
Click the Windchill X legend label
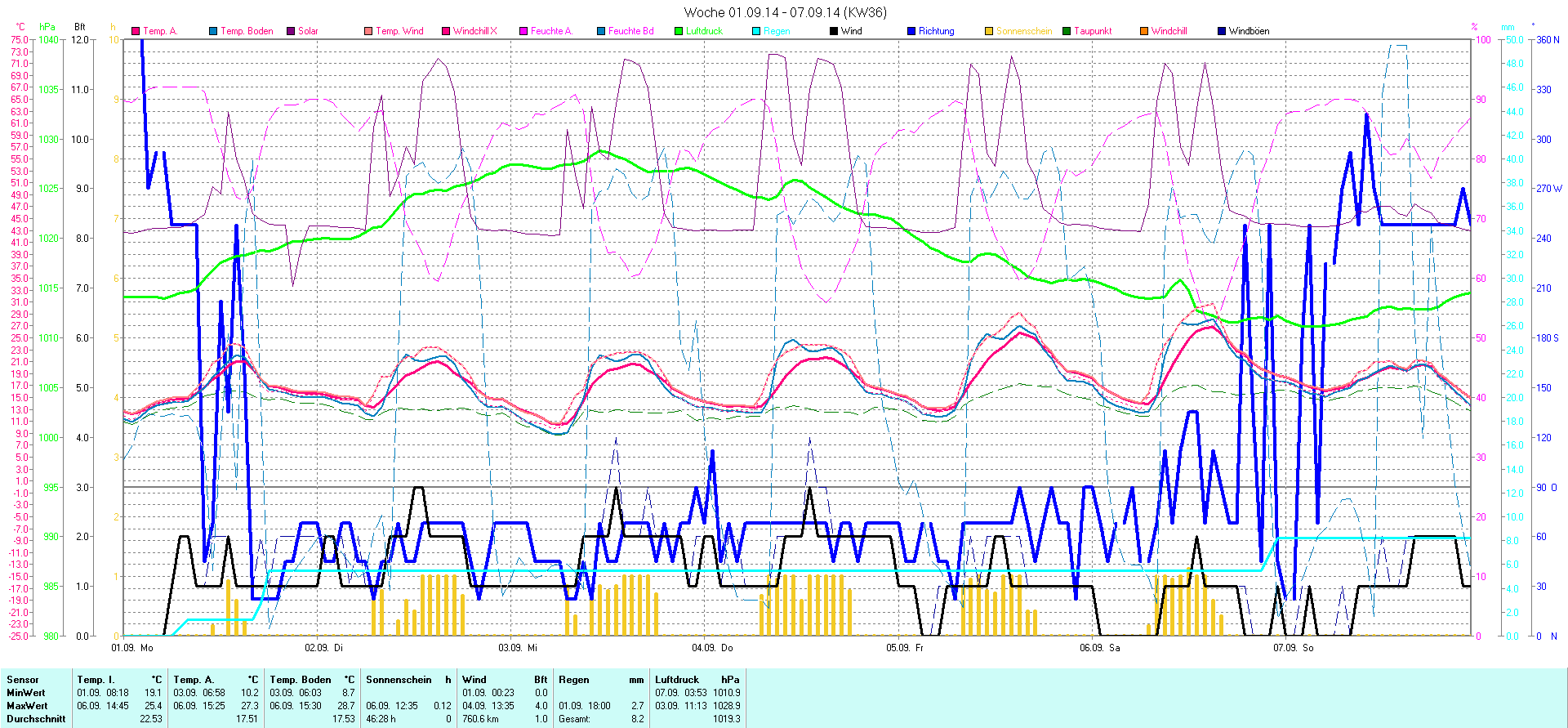[x=474, y=31]
